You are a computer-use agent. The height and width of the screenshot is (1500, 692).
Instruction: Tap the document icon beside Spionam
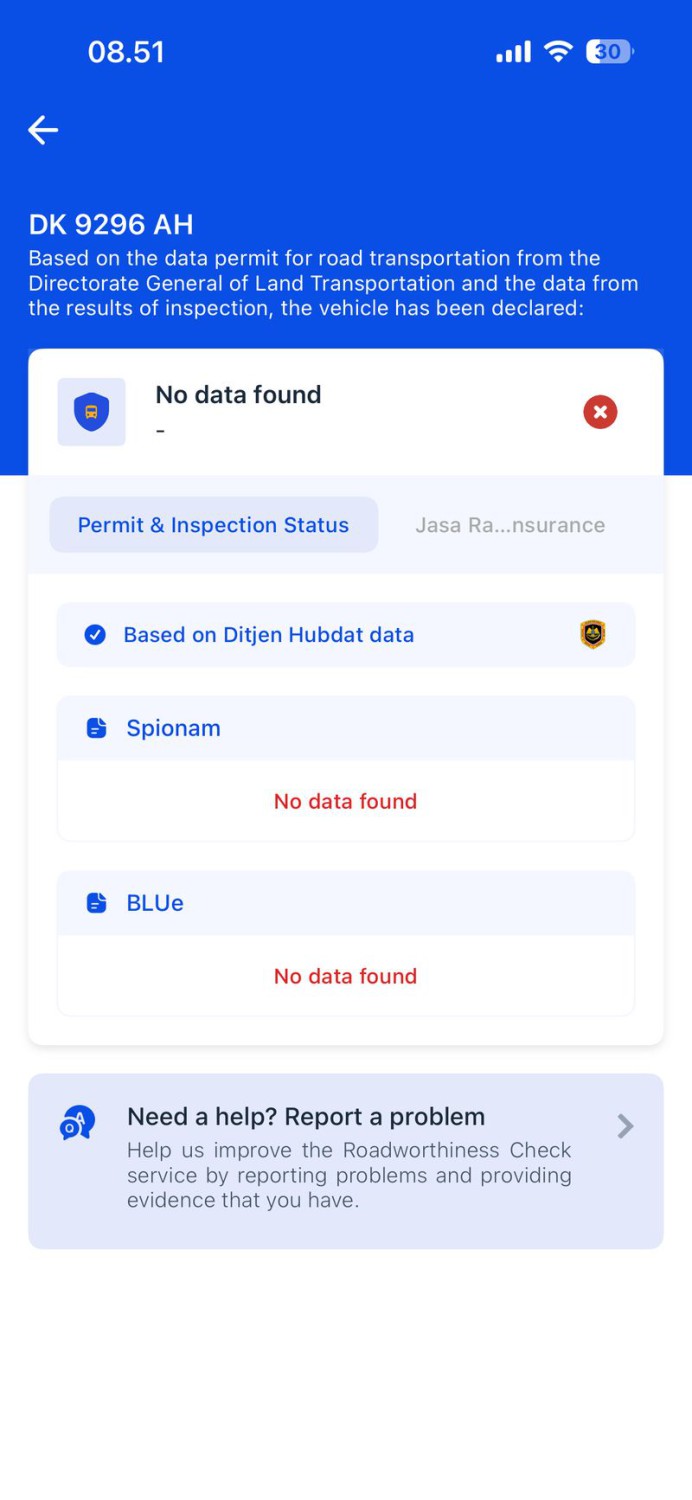pos(96,727)
